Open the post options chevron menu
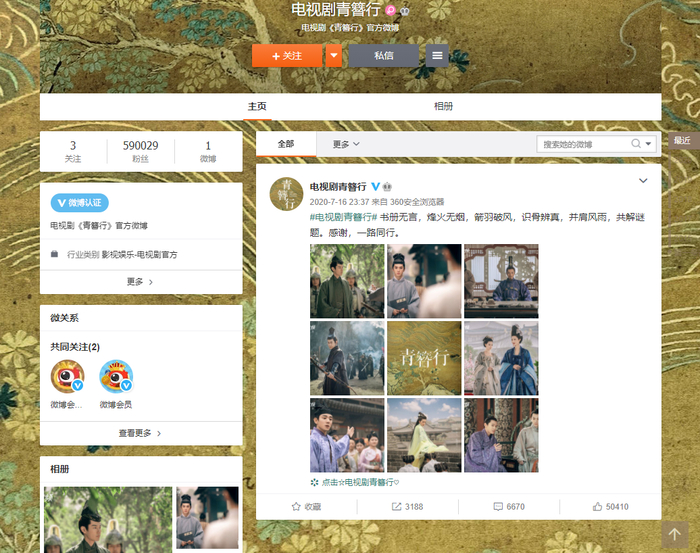Viewport: 700px width, 553px height. [643, 181]
